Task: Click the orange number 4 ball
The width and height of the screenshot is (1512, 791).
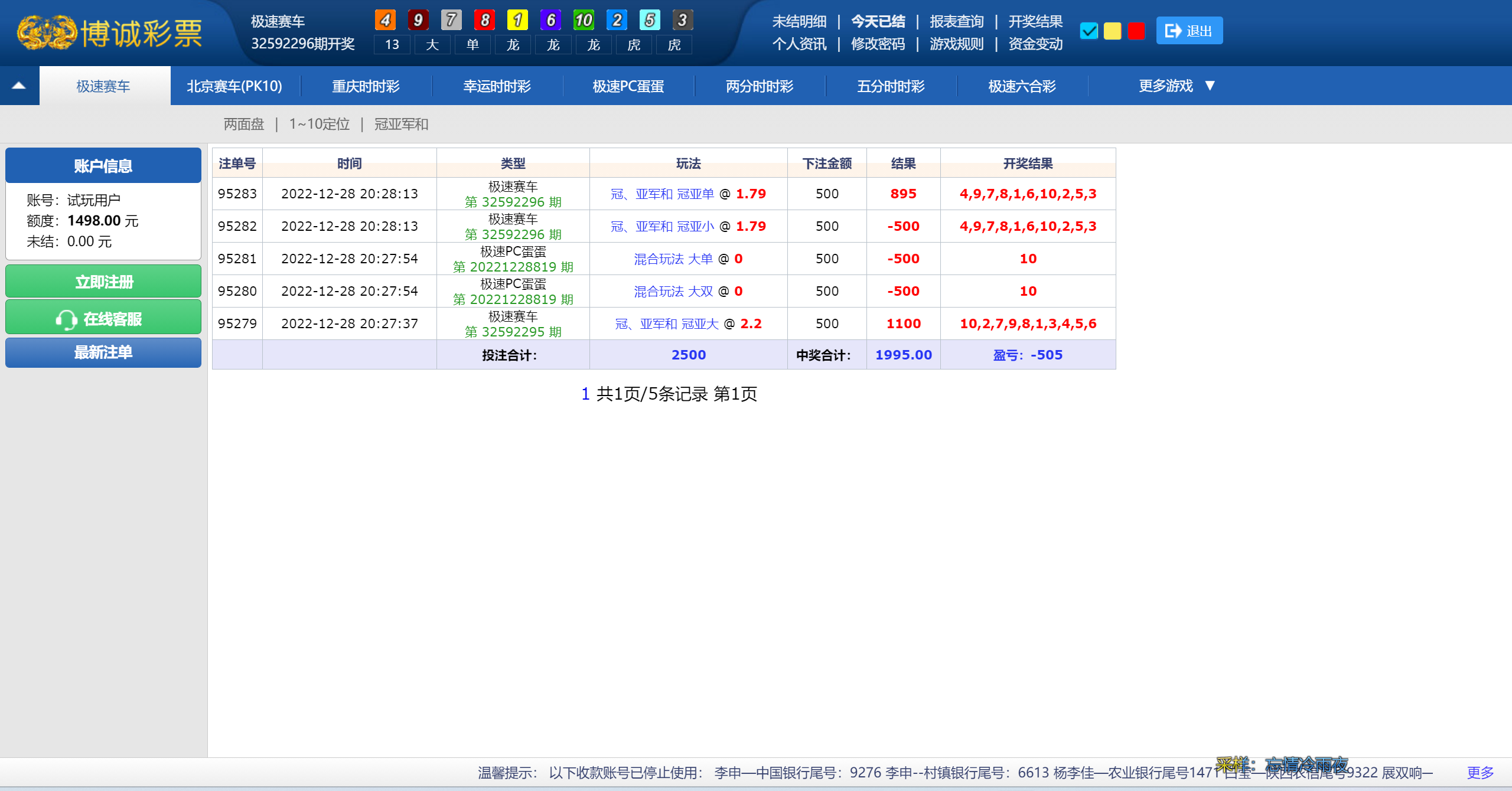Action: 385,20
